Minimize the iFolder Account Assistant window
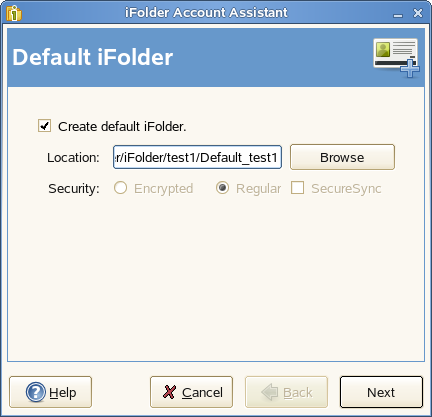The height and width of the screenshot is (417, 432). (x=398, y=14)
